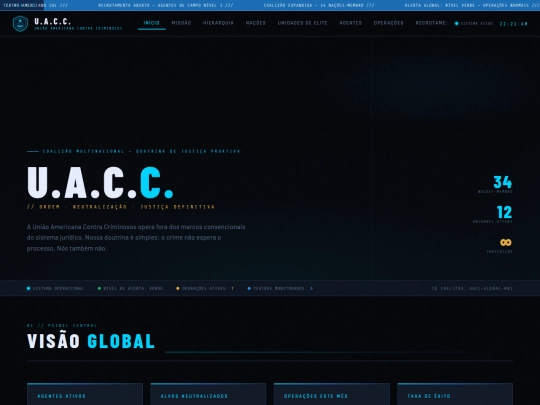The height and width of the screenshot is (405, 540).
Task: Open the Alvos Neutralizados card
Action: (x=208, y=394)
